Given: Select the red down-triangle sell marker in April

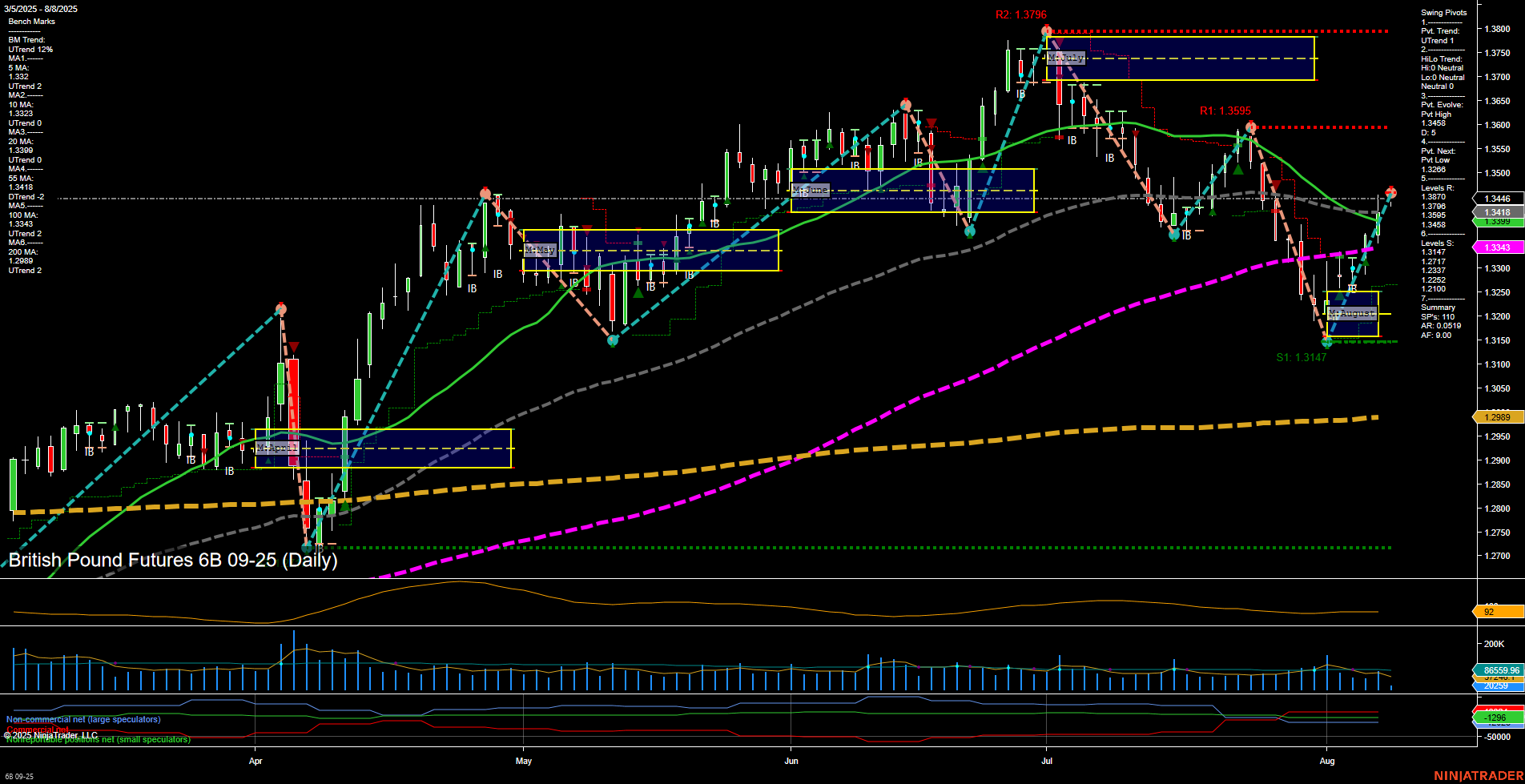Looking at the screenshot, I should click(294, 346).
